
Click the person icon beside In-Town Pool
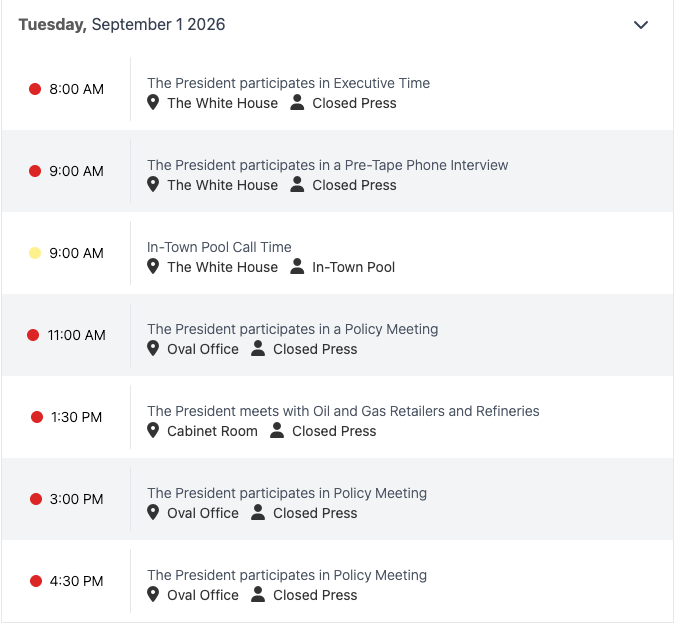[297, 266]
